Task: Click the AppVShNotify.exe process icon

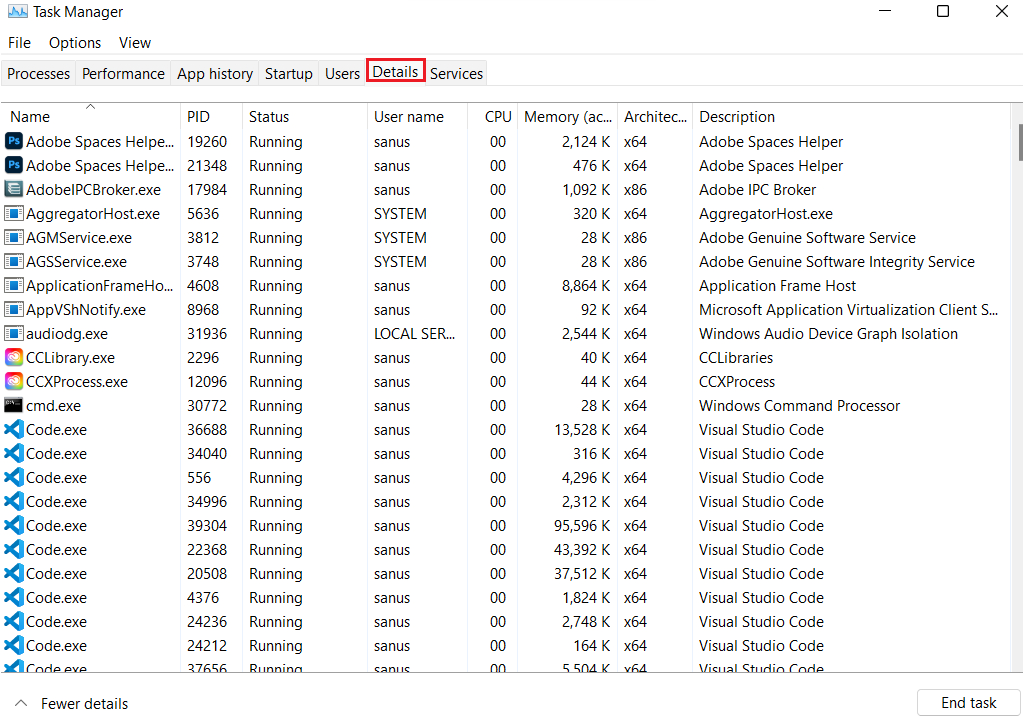Action: click(x=14, y=309)
